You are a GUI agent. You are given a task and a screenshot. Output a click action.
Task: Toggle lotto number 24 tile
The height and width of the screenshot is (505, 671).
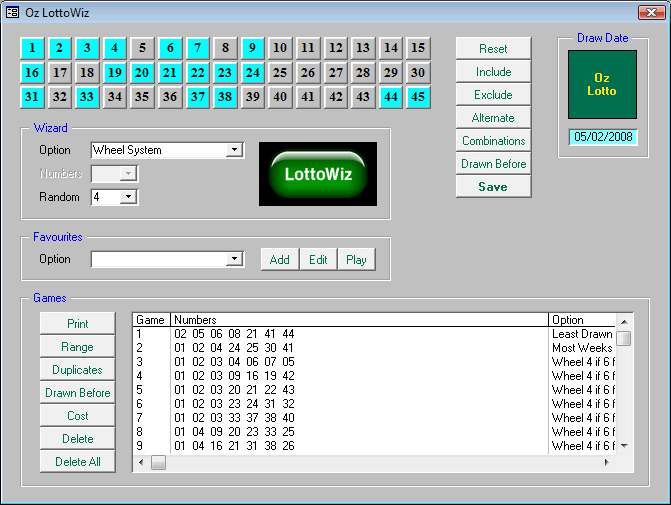[252, 72]
